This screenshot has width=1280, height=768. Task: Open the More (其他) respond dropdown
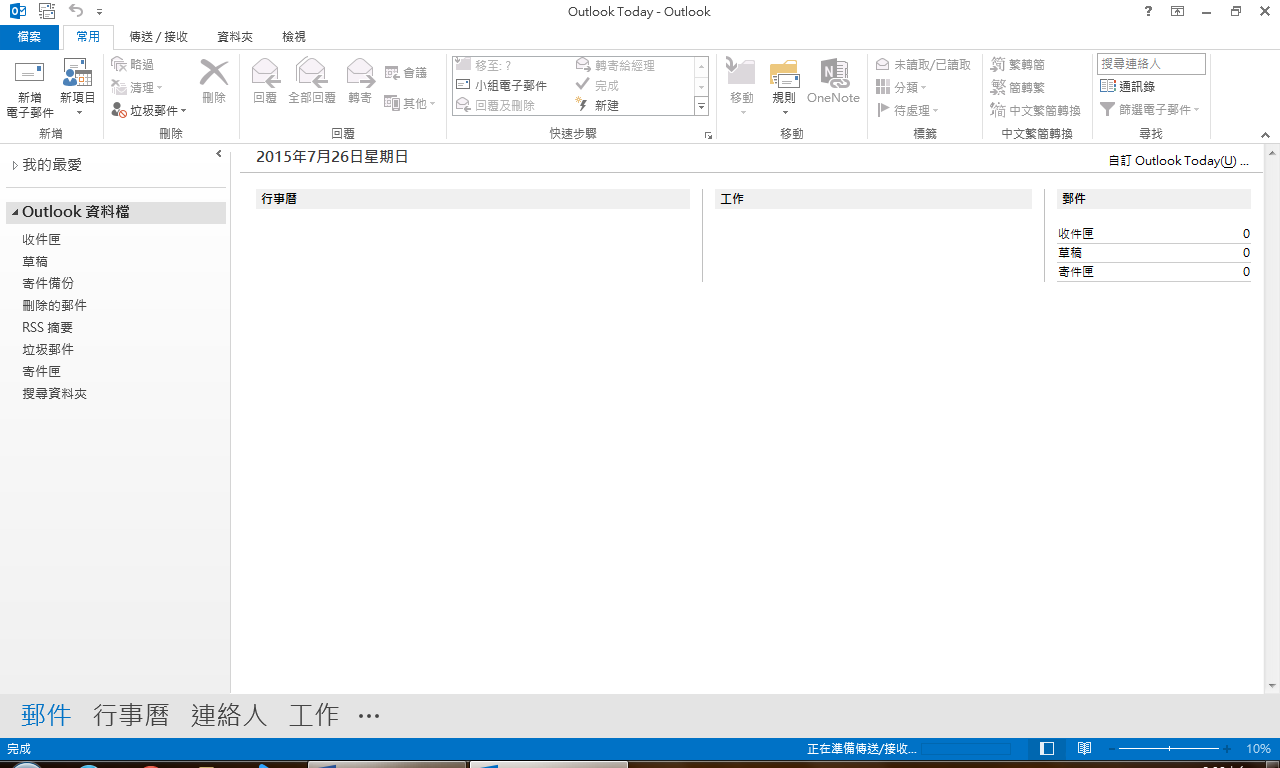pos(410,103)
